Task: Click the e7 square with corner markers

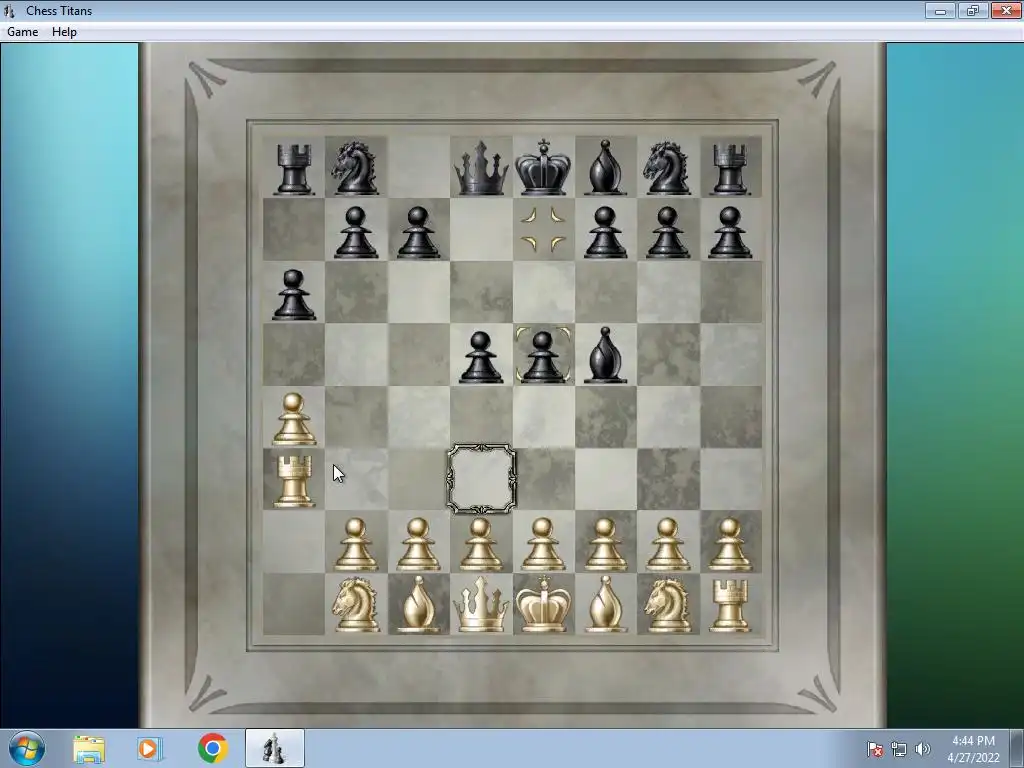Action: tap(543, 229)
